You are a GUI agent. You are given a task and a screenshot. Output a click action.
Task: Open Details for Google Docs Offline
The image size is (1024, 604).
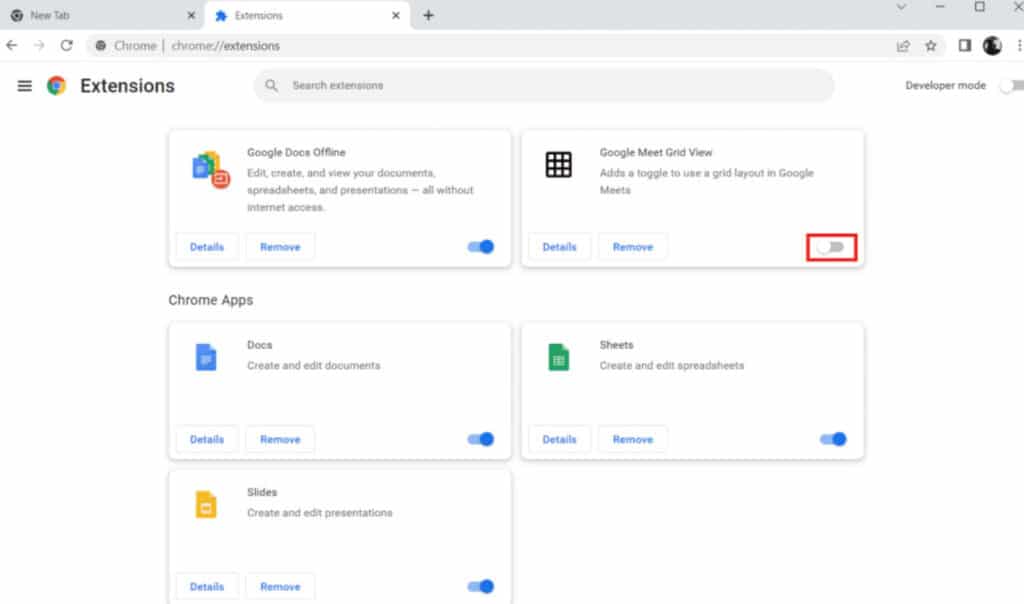(207, 247)
